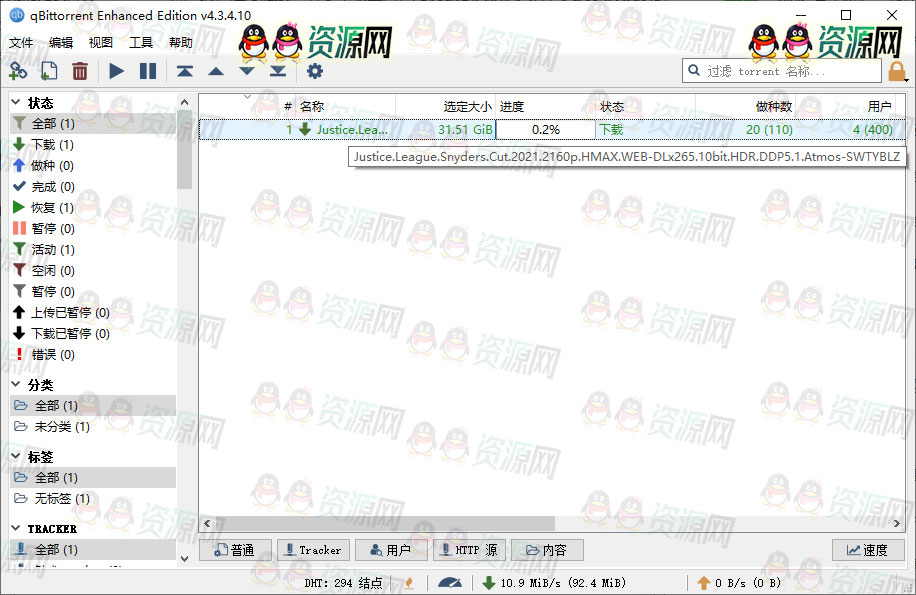The height and width of the screenshot is (595, 916).
Task: Click the search magnifier icon in filter box
Action: pyautogui.click(x=694, y=71)
